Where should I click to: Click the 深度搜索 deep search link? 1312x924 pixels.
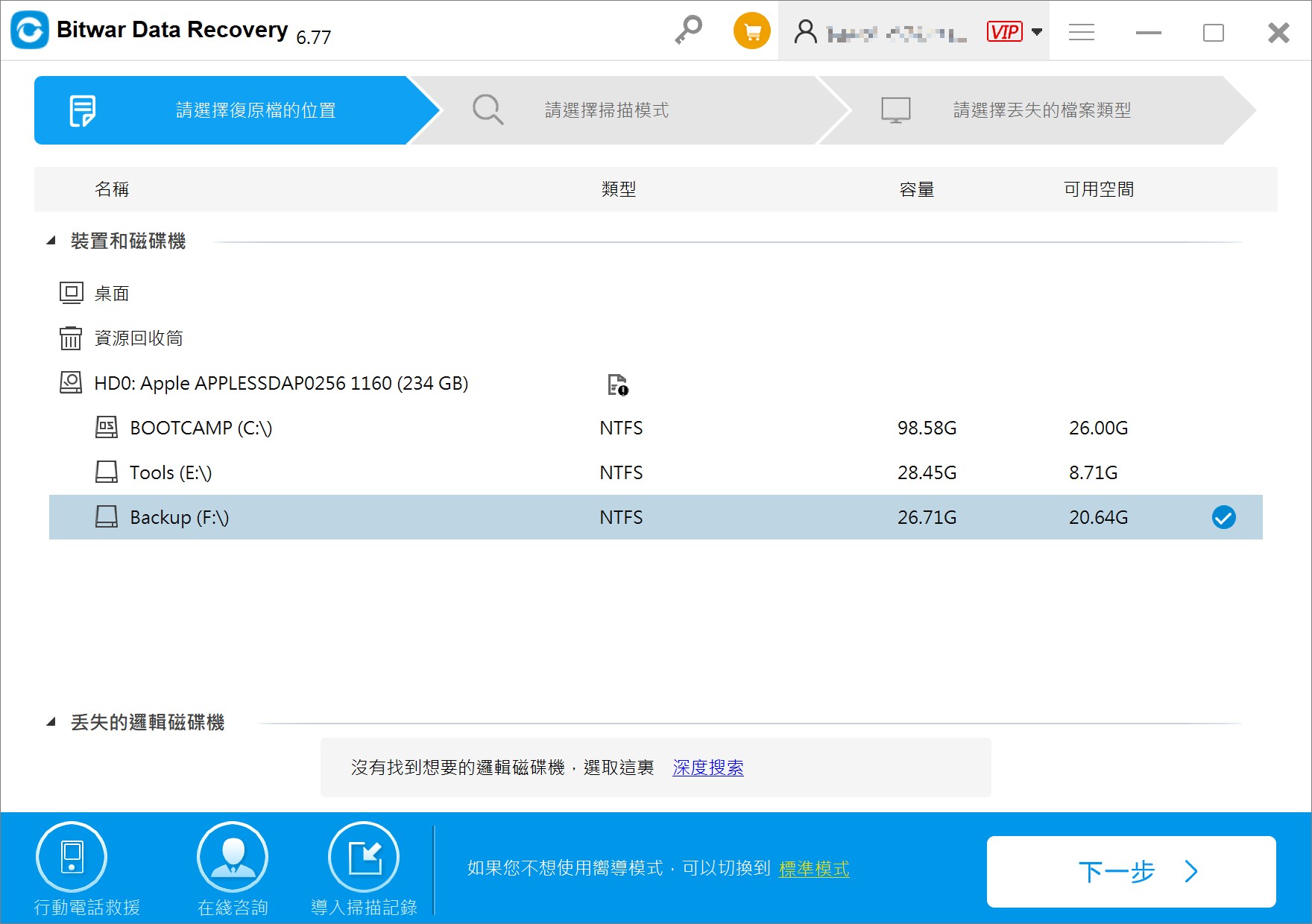tap(707, 768)
